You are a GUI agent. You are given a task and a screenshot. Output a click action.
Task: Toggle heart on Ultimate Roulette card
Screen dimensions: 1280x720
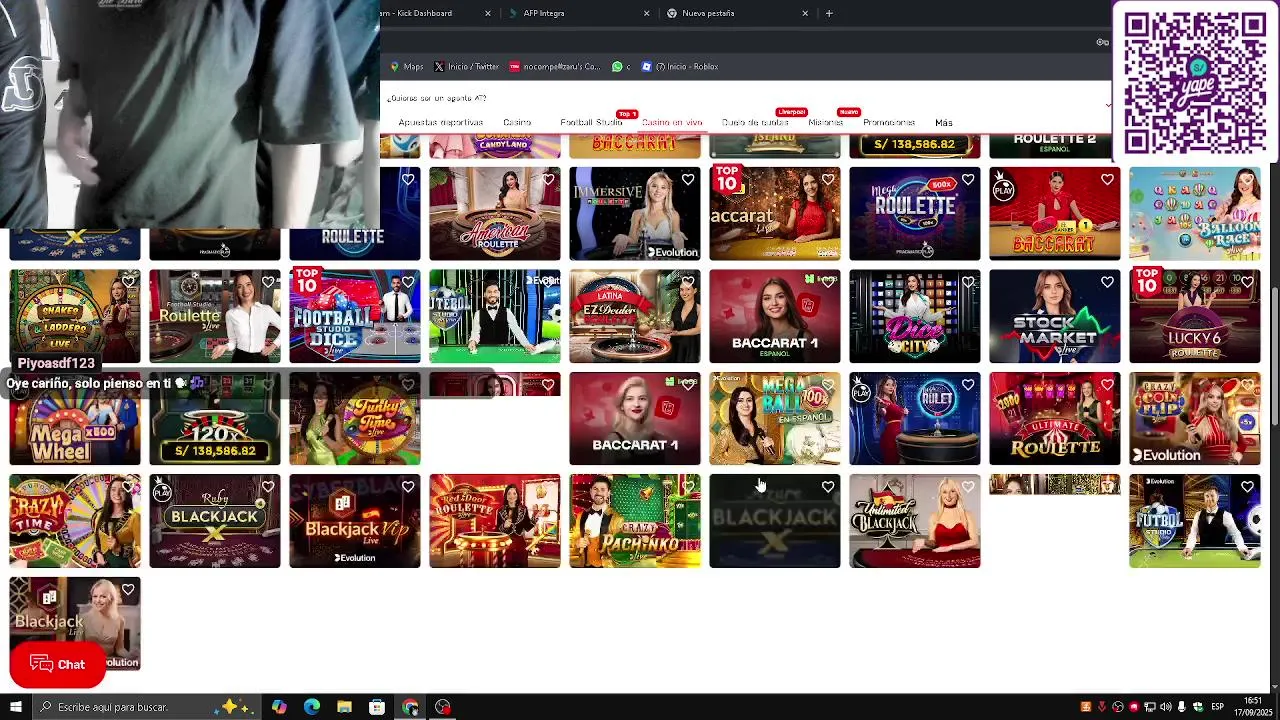(x=1108, y=385)
